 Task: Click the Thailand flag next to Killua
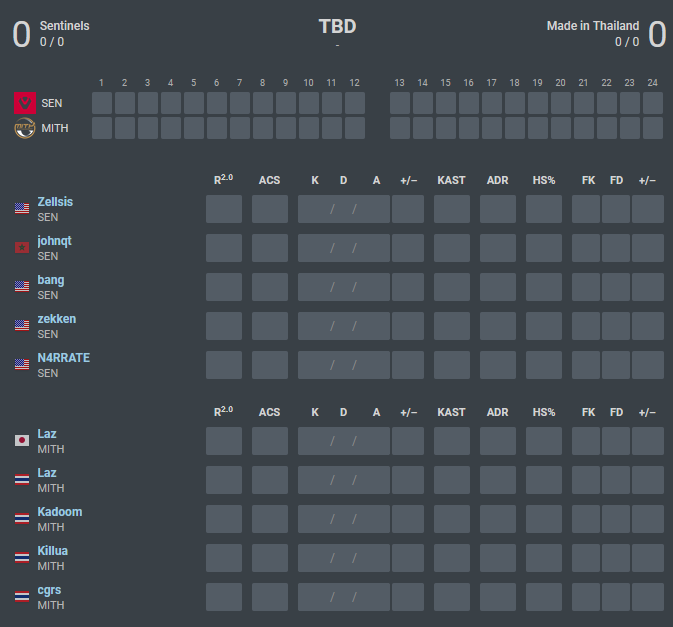point(22,557)
